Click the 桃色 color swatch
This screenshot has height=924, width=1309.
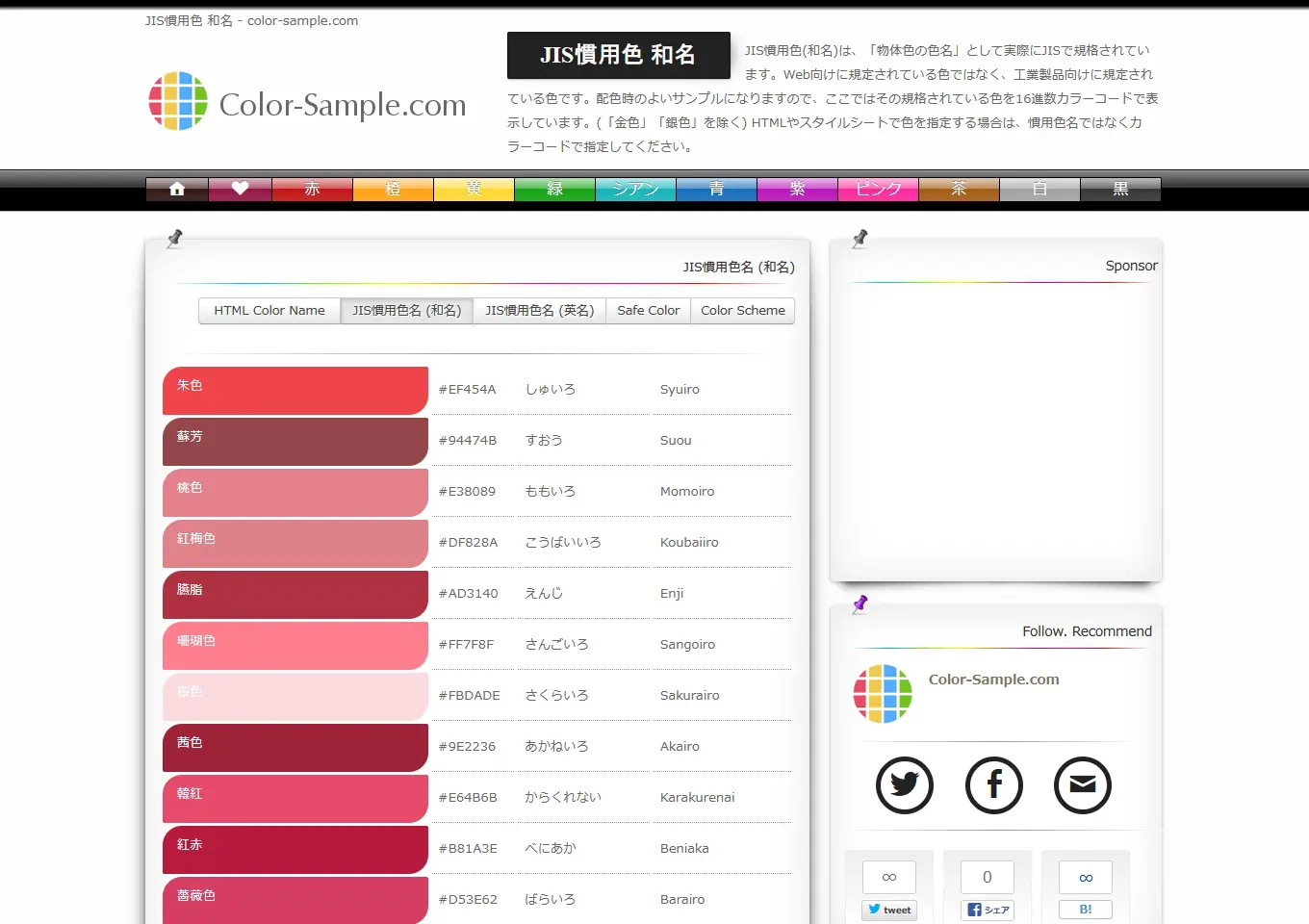point(295,493)
